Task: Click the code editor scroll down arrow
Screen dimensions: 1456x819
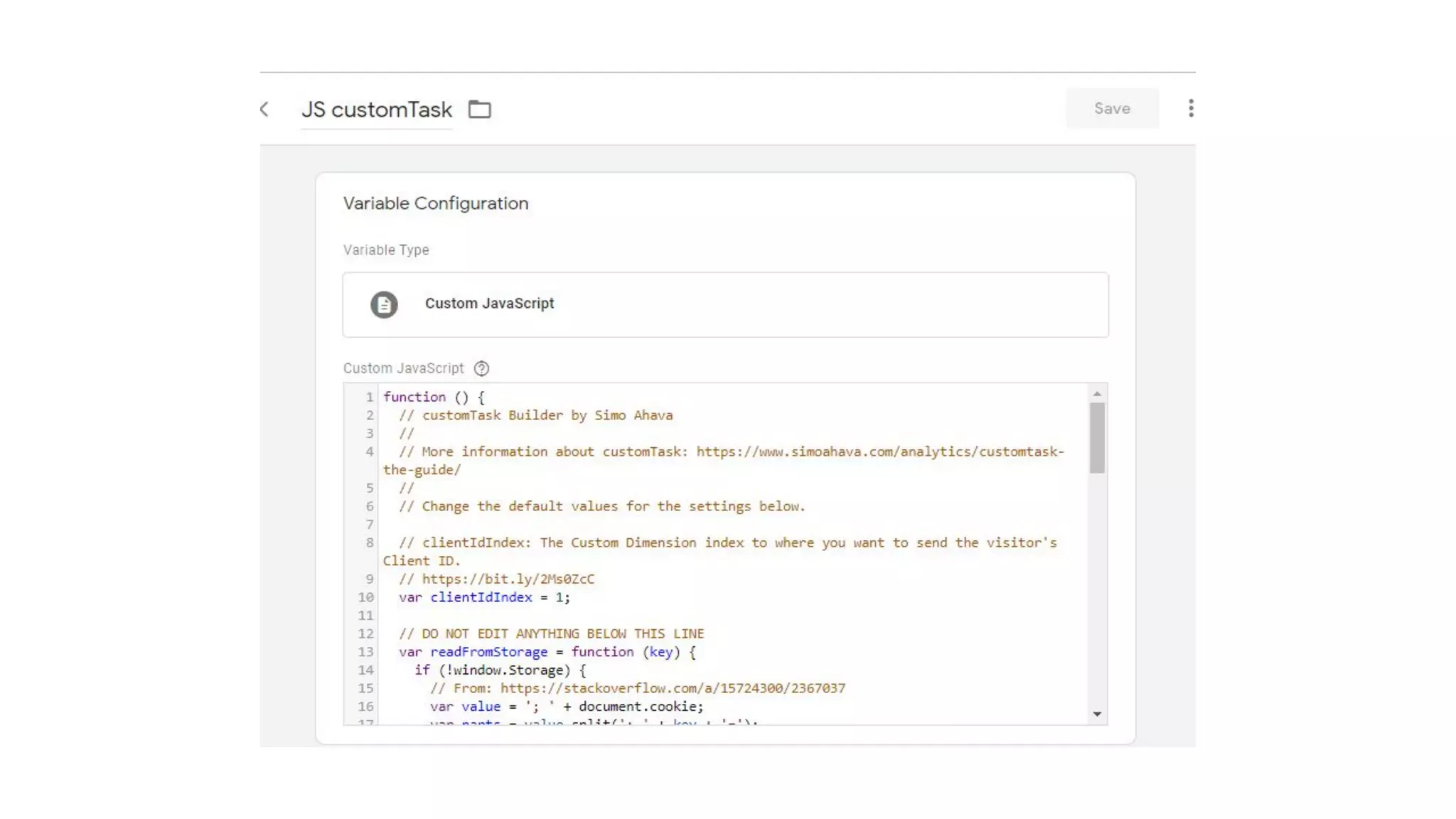Action: [x=1097, y=714]
